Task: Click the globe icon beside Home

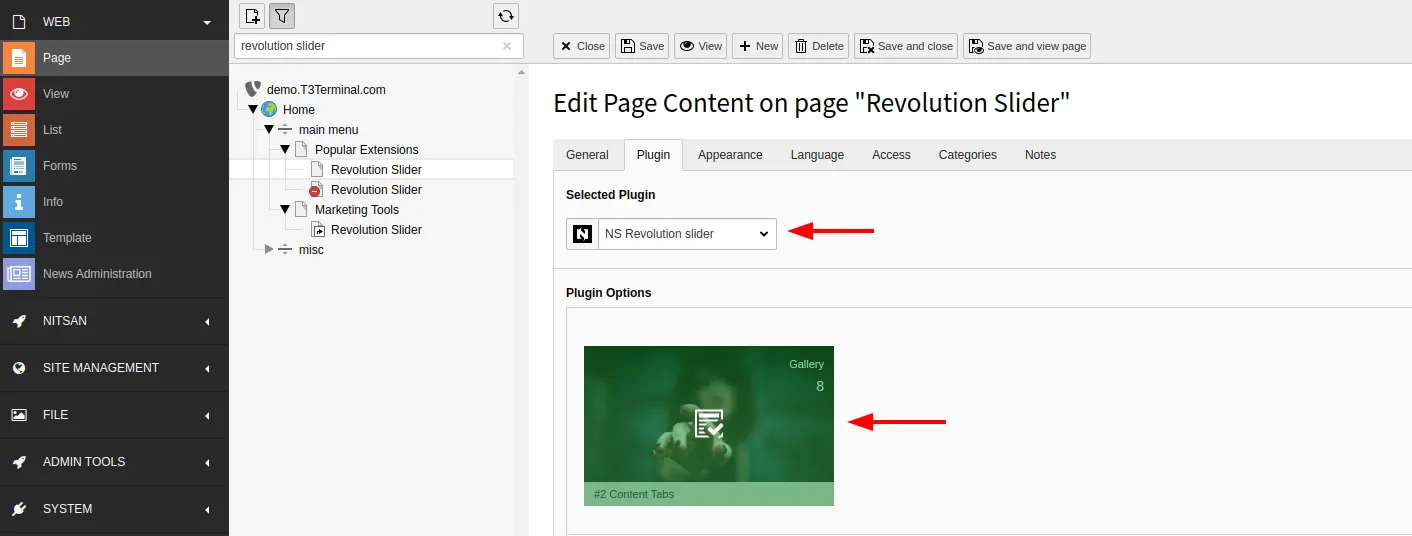Action: coord(269,109)
